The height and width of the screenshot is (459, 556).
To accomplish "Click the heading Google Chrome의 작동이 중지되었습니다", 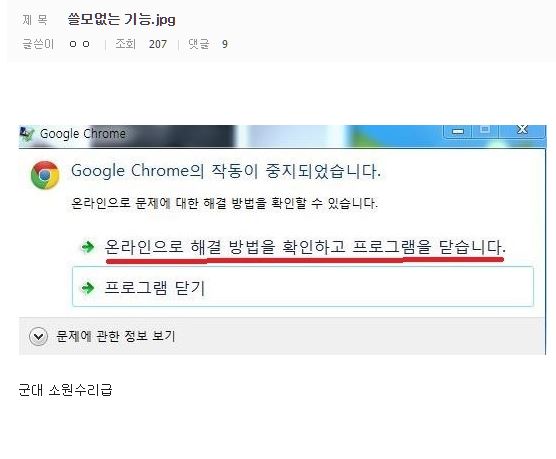I will coord(226,171).
